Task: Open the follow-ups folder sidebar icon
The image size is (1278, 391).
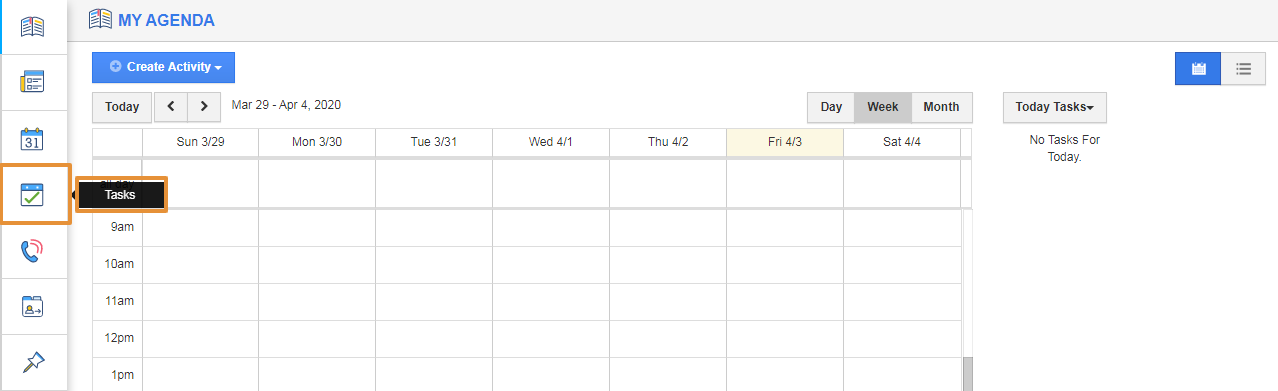Action: [x=33, y=306]
